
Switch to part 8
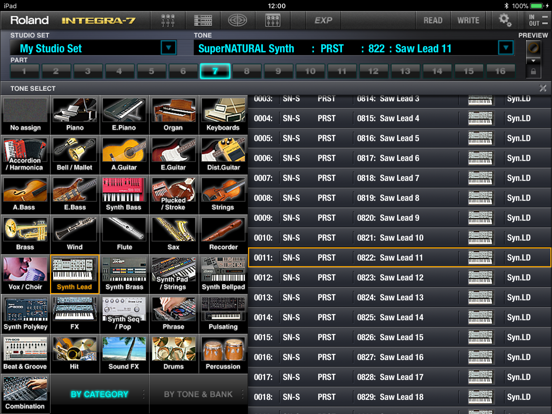247,71
